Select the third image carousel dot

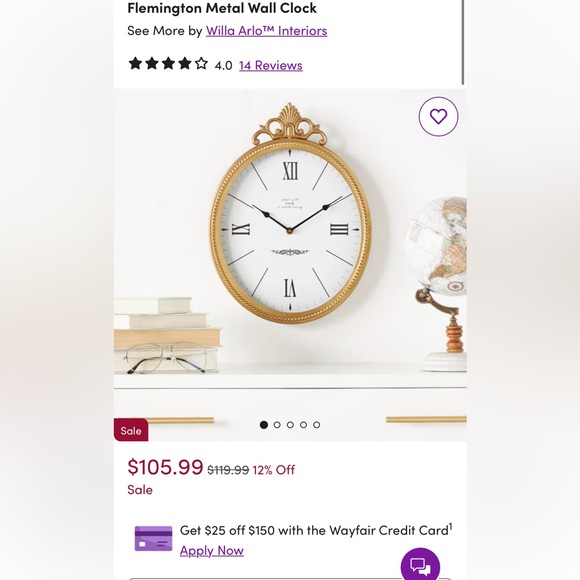tap(290, 425)
